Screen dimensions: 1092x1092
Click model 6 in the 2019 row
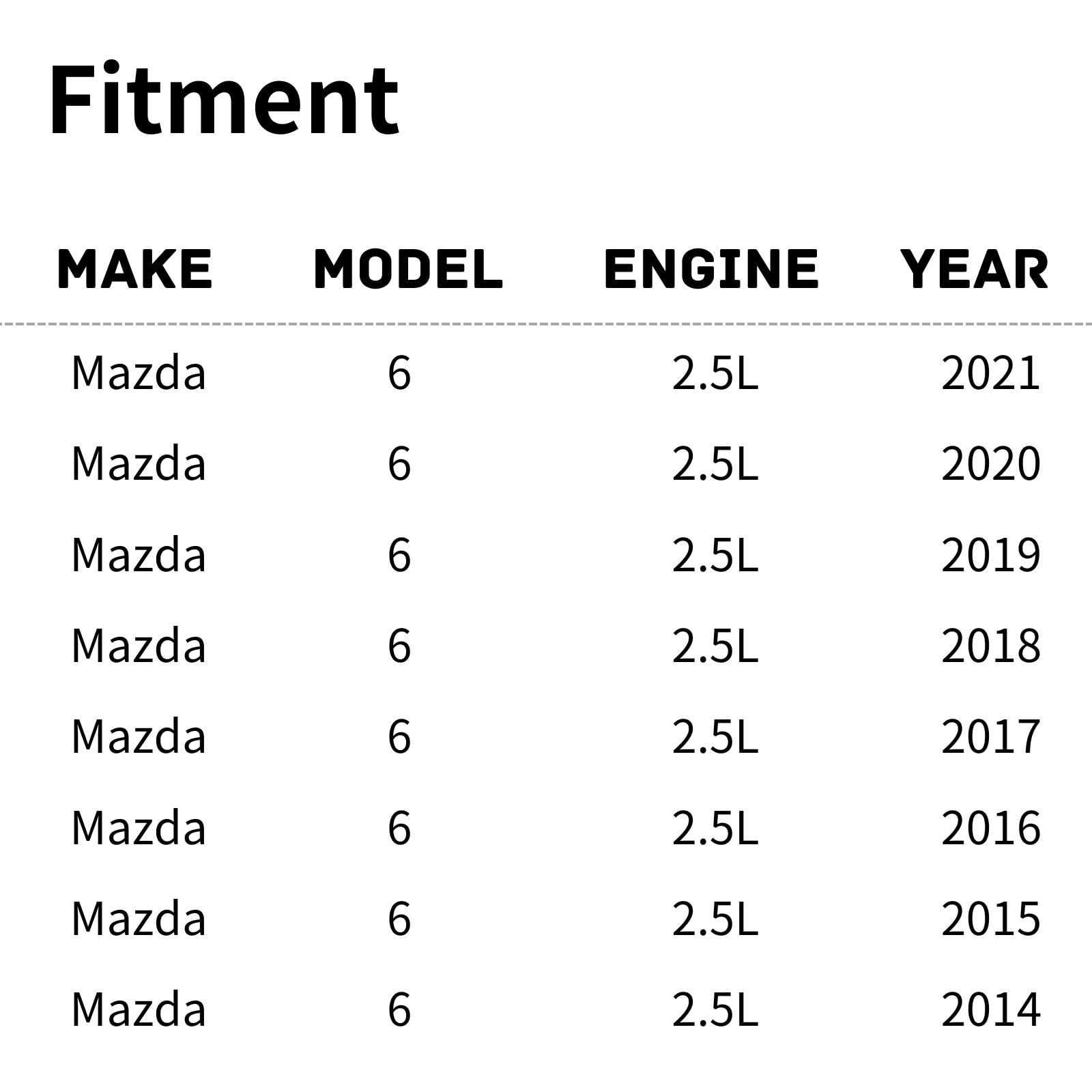(399, 555)
